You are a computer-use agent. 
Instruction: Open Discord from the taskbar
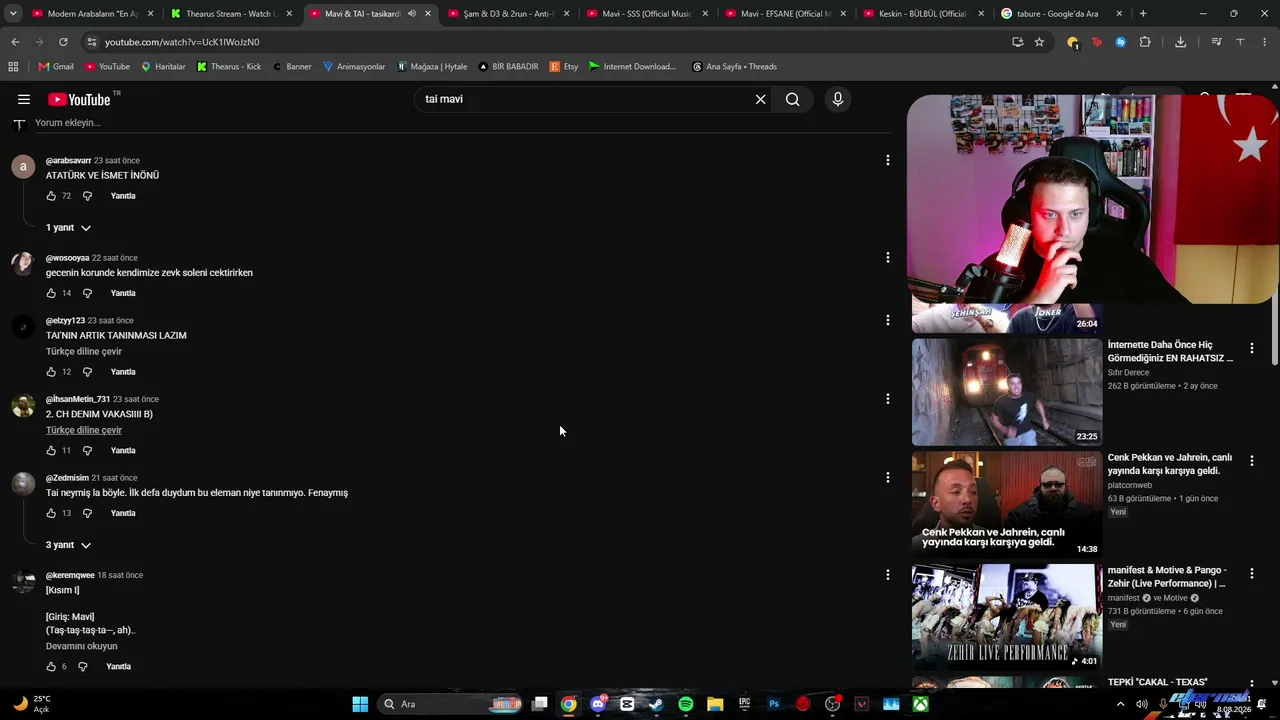pyautogui.click(x=598, y=704)
